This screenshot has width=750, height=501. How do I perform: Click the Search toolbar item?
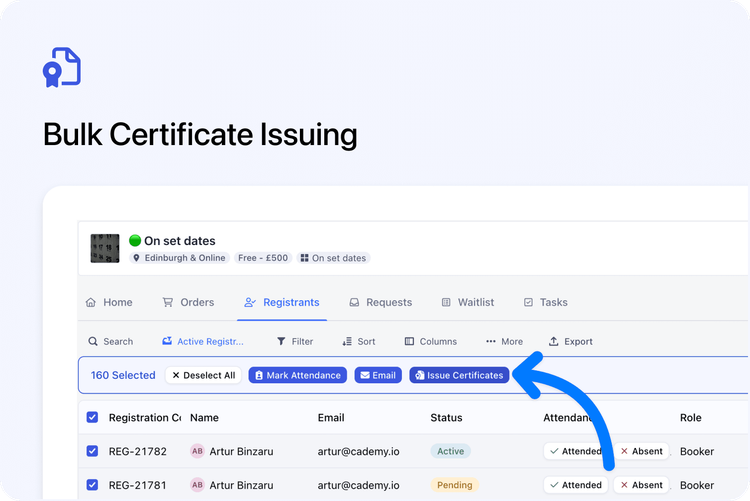point(110,342)
